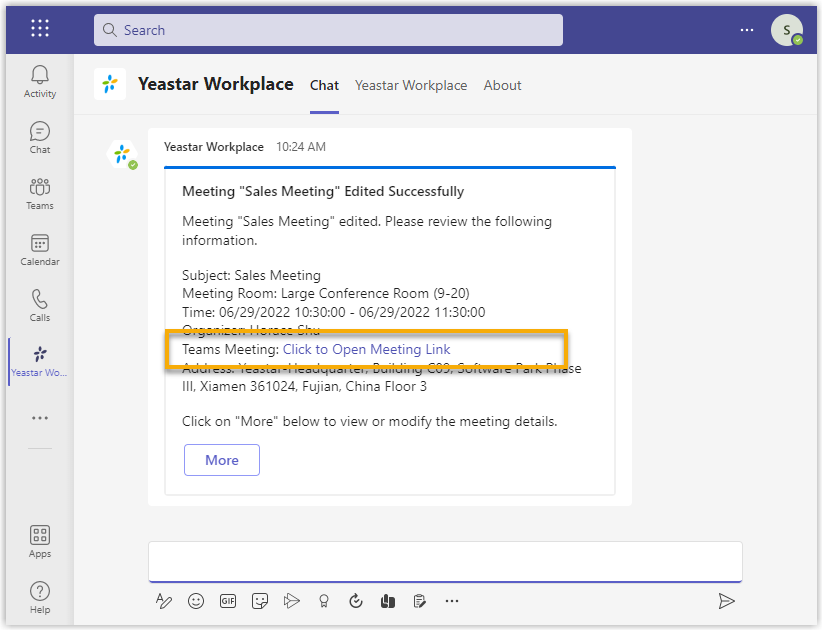Open the sticker picker
The width and height of the screenshot is (823, 631).
(260, 601)
